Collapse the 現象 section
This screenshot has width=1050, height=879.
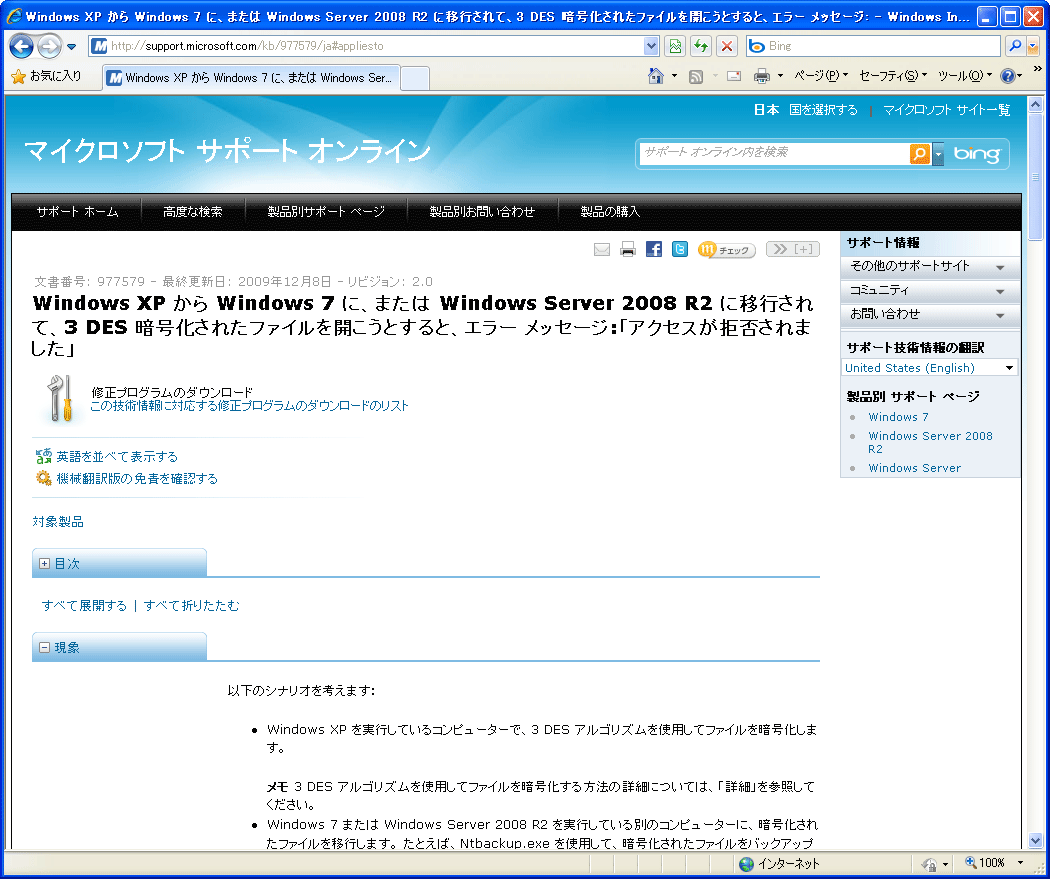tap(45, 647)
